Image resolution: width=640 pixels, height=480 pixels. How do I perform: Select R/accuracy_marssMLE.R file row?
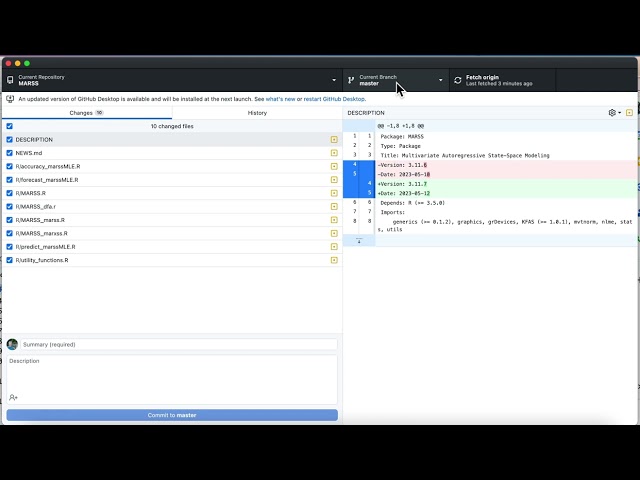tap(172, 167)
